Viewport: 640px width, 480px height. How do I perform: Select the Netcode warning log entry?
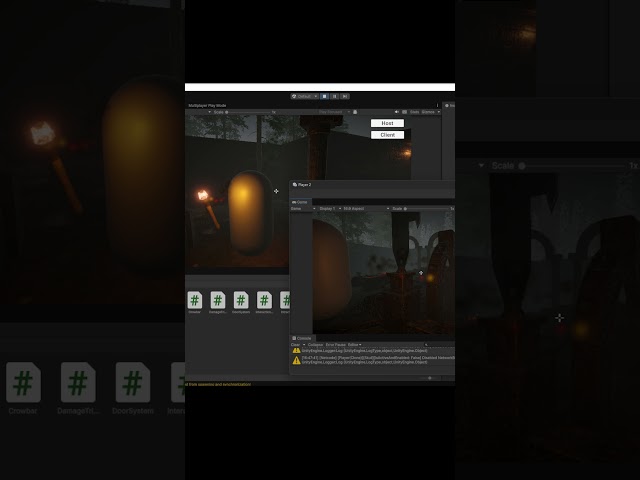click(x=373, y=360)
